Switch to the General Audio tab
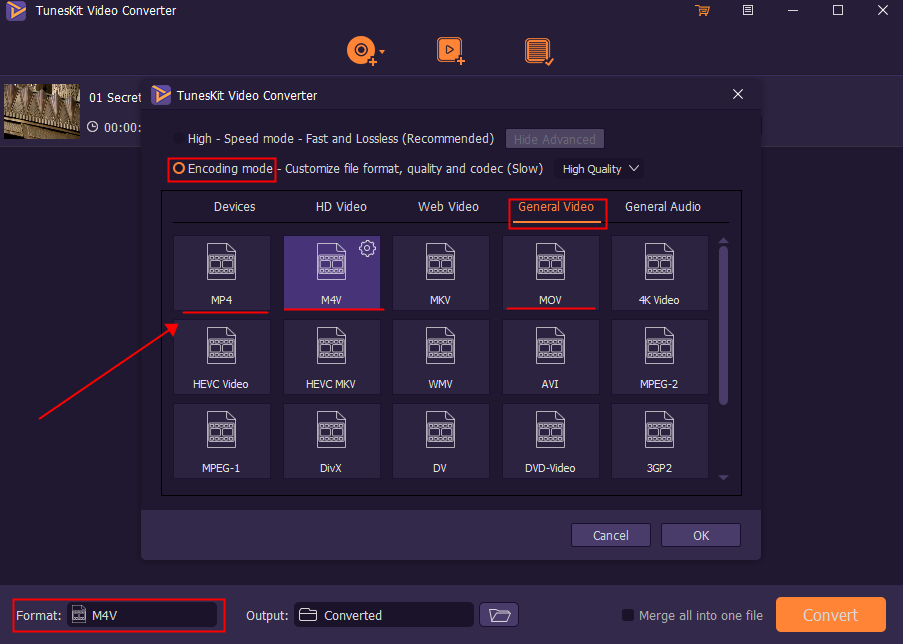The height and width of the screenshot is (644, 903). pos(663,207)
